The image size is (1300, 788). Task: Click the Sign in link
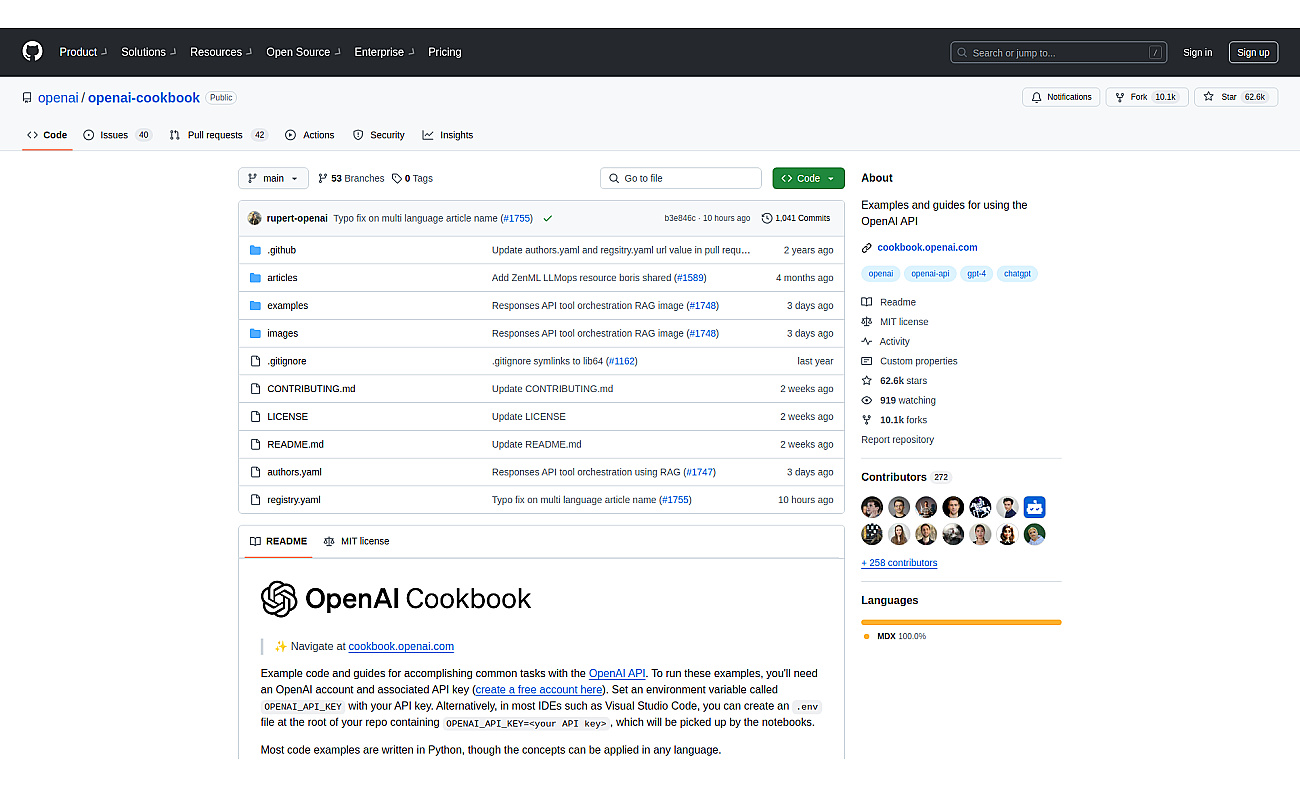point(1197,52)
